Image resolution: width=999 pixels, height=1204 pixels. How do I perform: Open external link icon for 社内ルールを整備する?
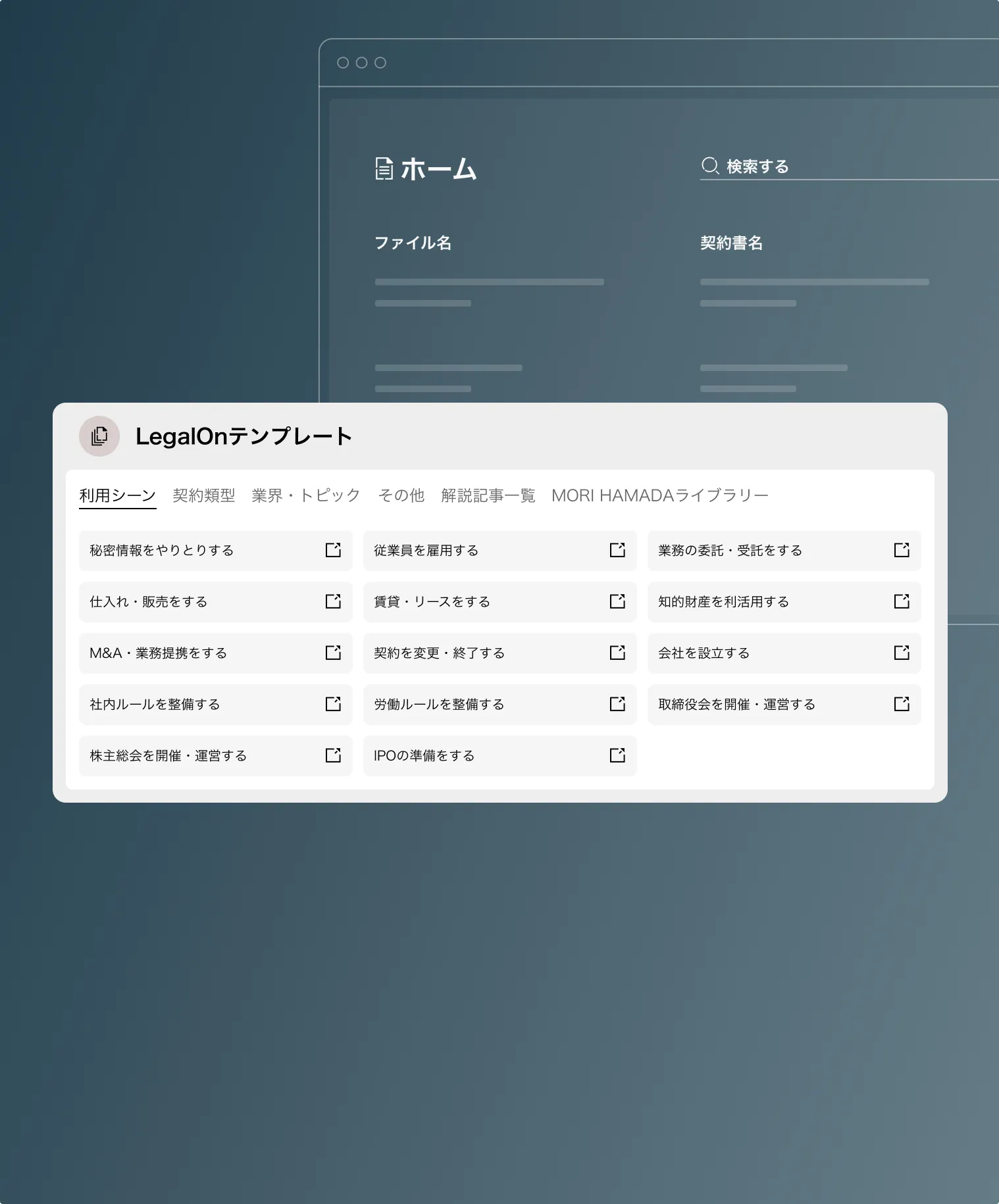[x=333, y=704]
